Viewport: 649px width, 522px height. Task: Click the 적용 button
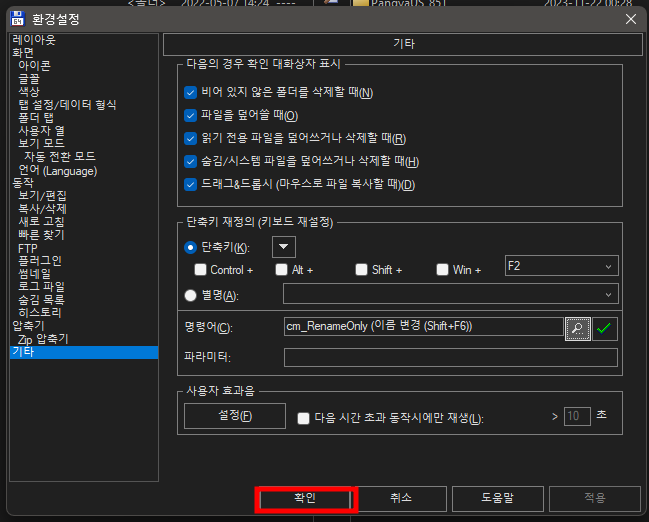point(594,498)
